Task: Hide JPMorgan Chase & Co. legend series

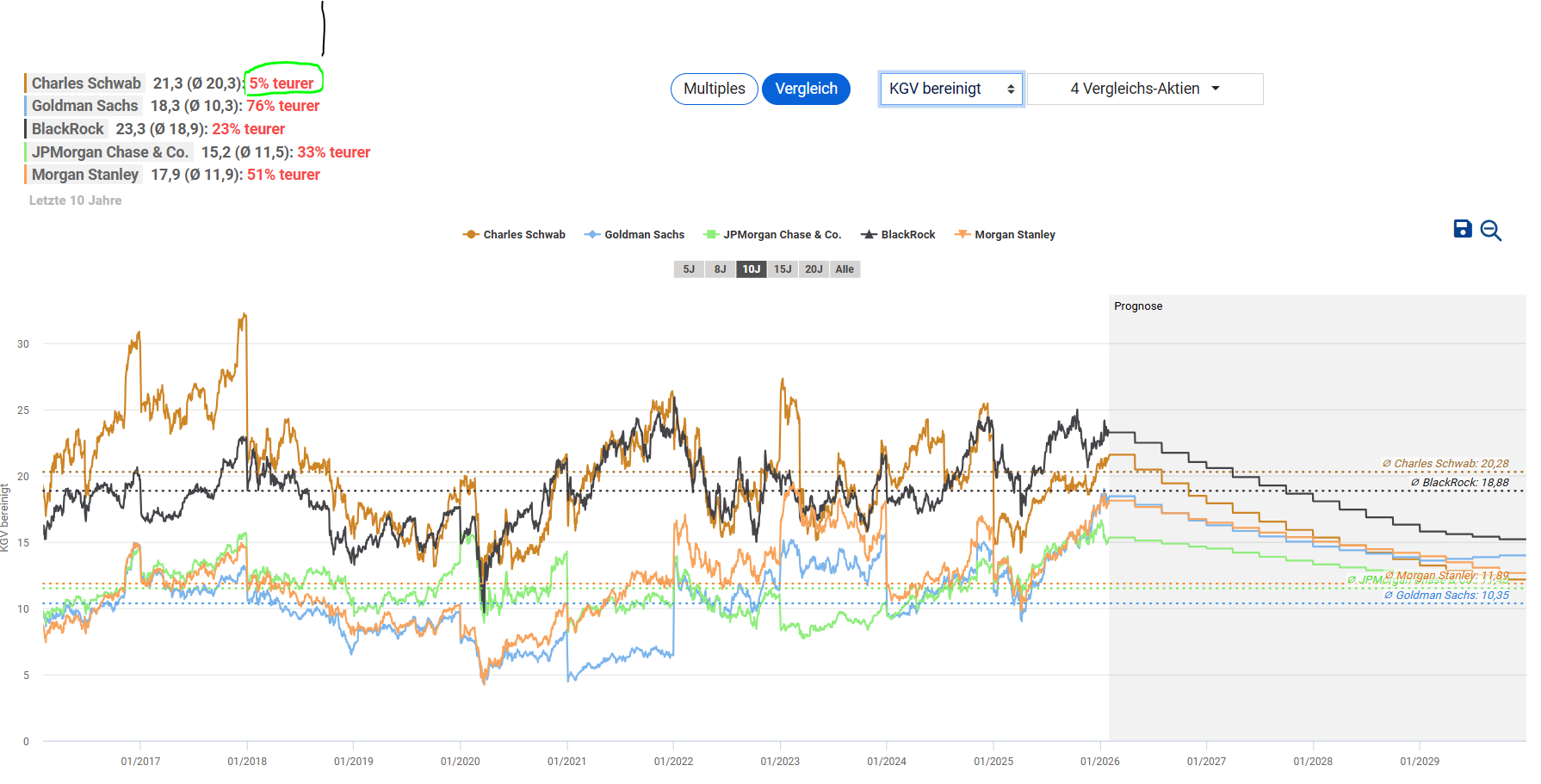Action: point(772,235)
